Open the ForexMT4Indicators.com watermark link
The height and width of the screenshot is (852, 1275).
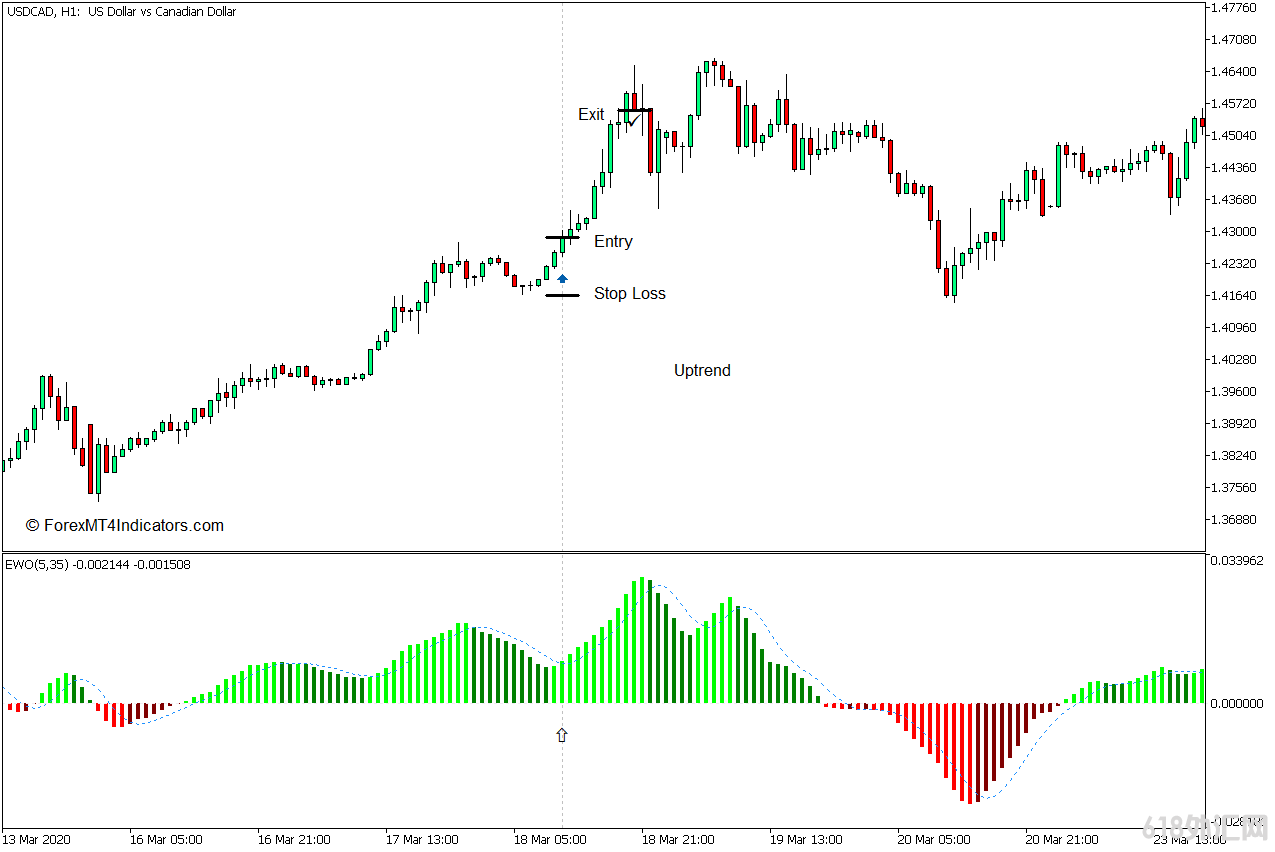(x=124, y=526)
